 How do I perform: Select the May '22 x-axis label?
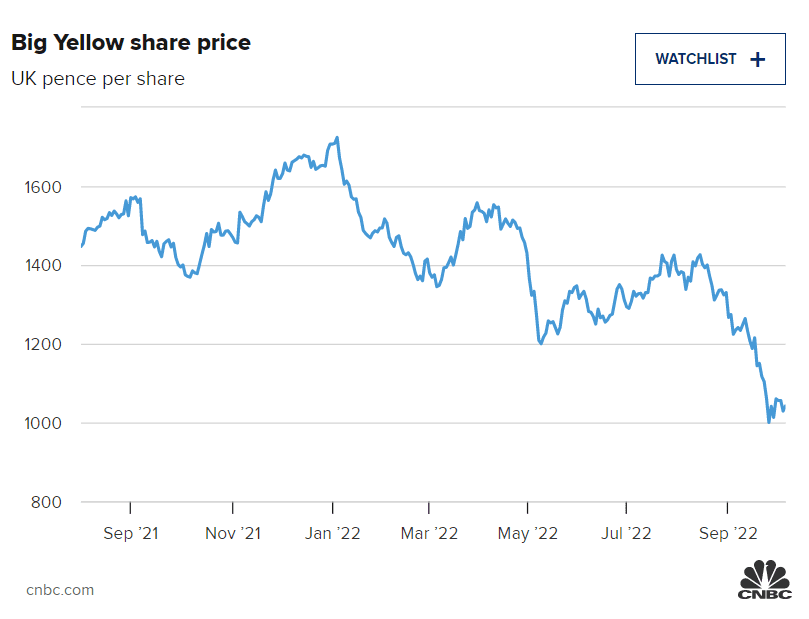(x=527, y=534)
